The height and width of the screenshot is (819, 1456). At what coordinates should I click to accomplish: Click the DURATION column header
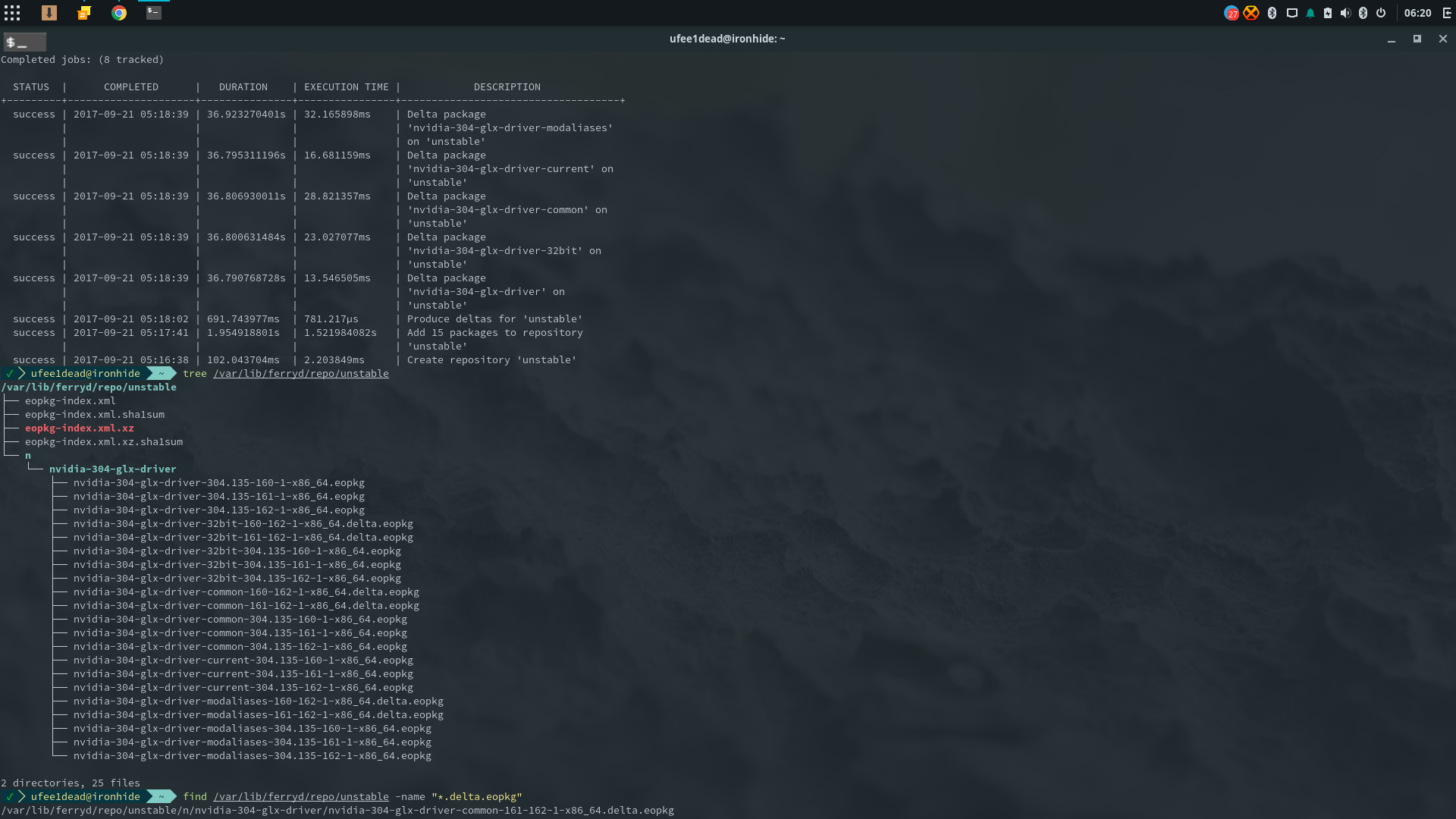(243, 87)
